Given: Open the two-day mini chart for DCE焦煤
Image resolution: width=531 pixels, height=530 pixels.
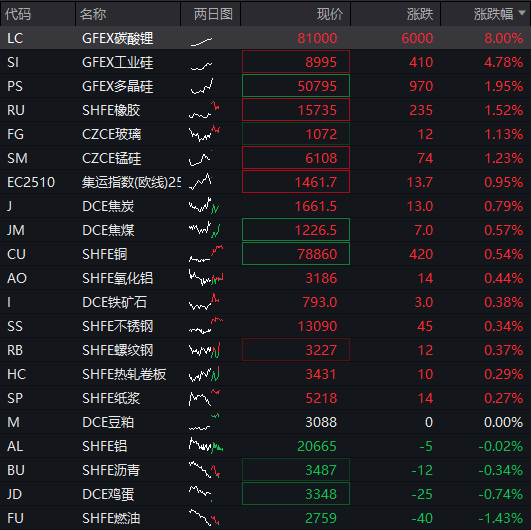Looking at the screenshot, I should 205,229.
